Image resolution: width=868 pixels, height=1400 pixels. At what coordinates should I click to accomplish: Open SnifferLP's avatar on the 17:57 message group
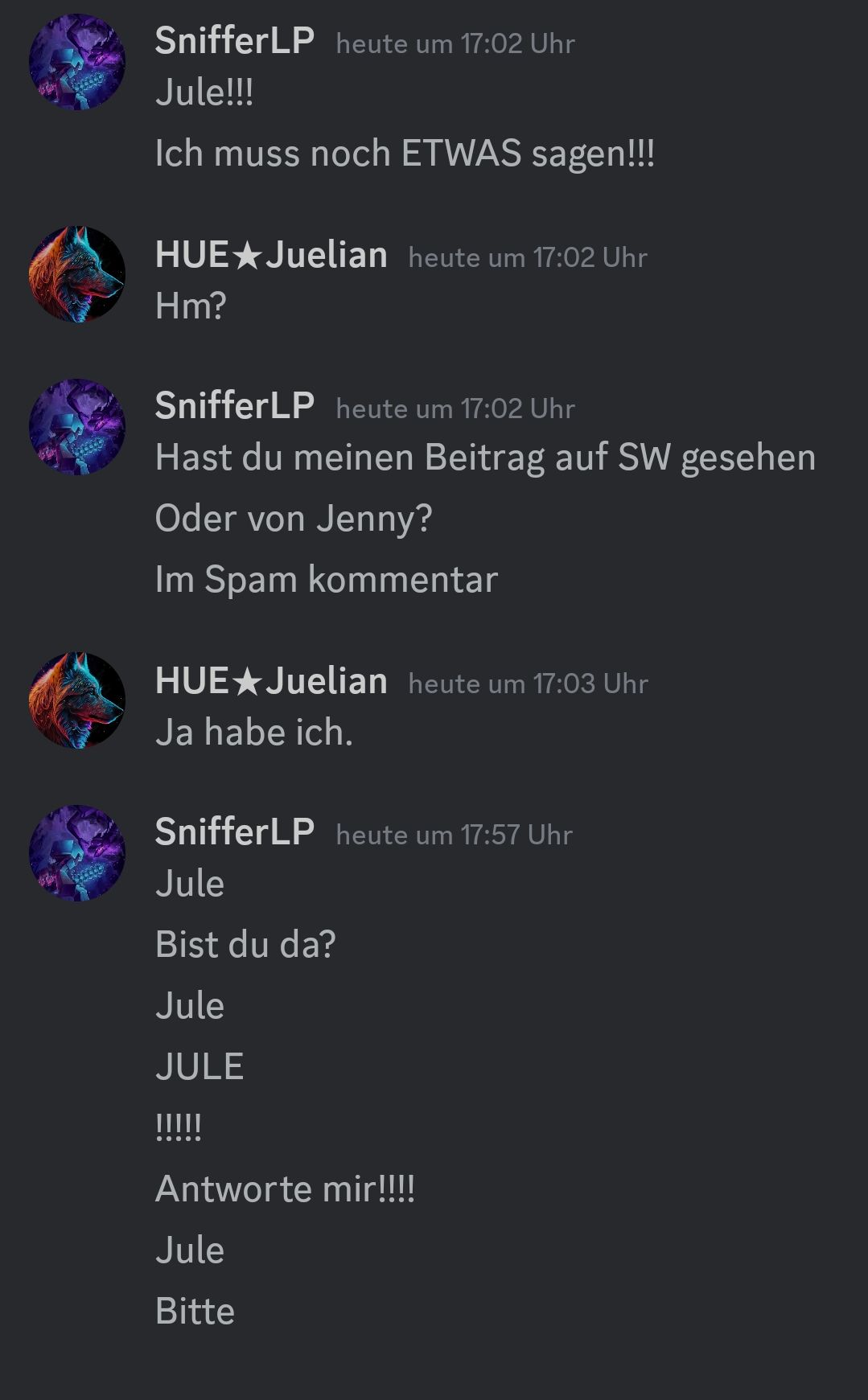point(77,853)
